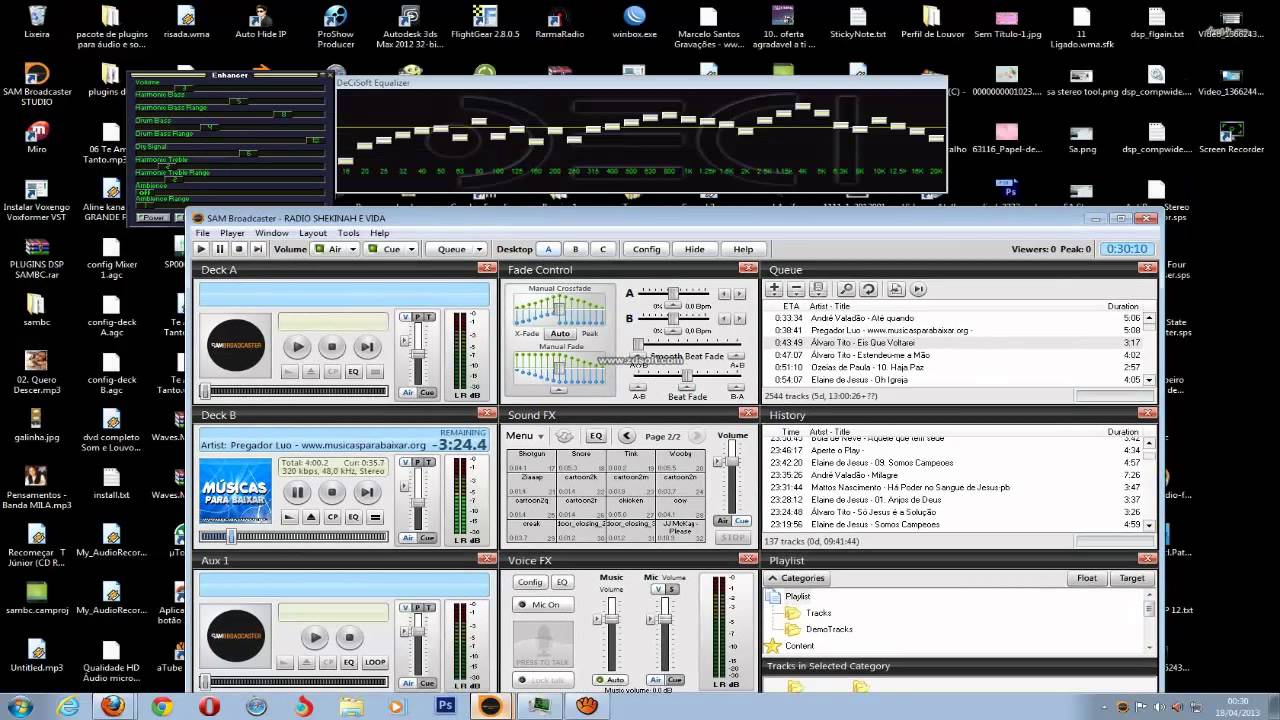The height and width of the screenshot is (720, 1280).
Task: Open Deck A EQ
Action: tap(353, 372)
